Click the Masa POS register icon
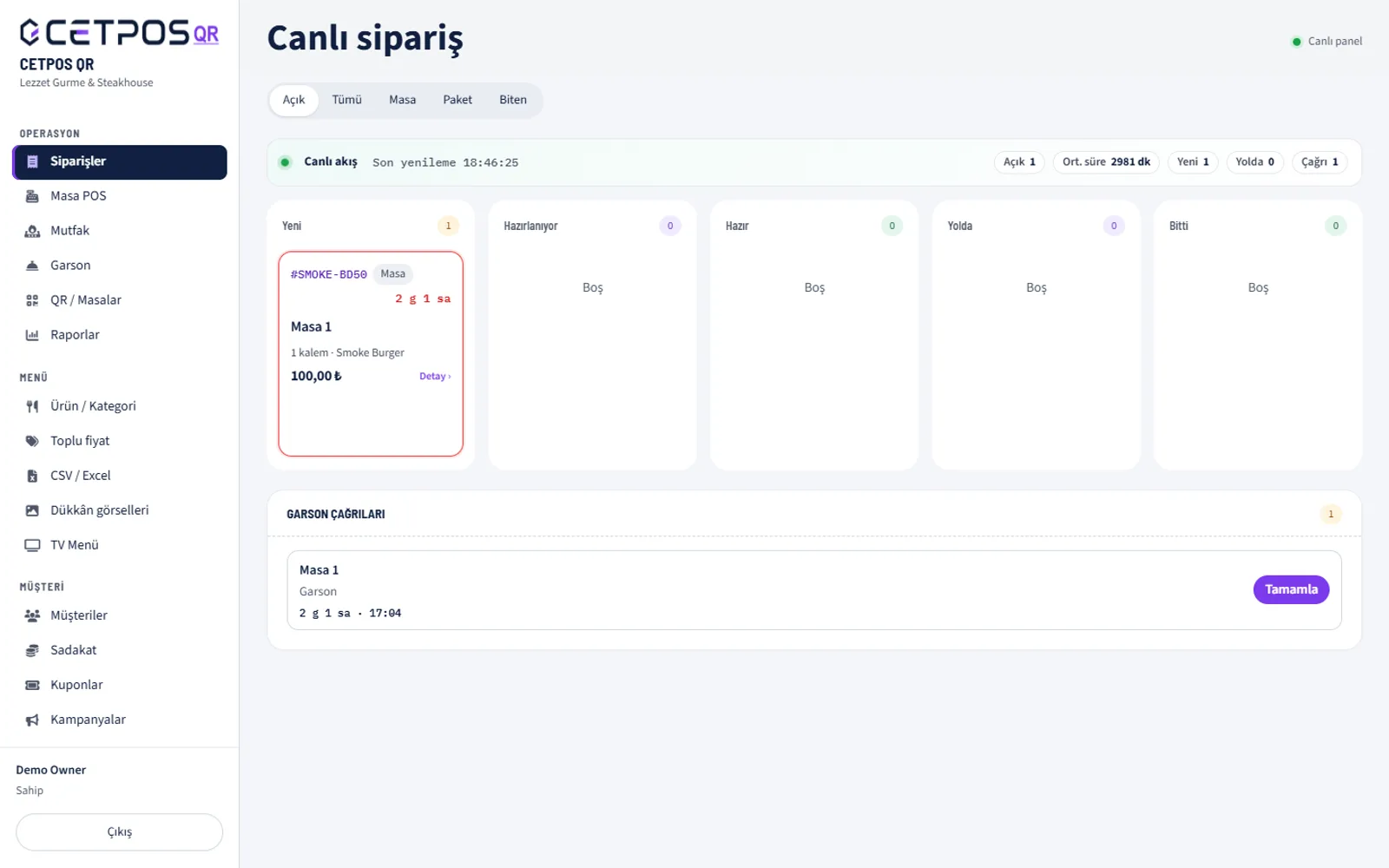1389x868 pixels. point(32,196)
